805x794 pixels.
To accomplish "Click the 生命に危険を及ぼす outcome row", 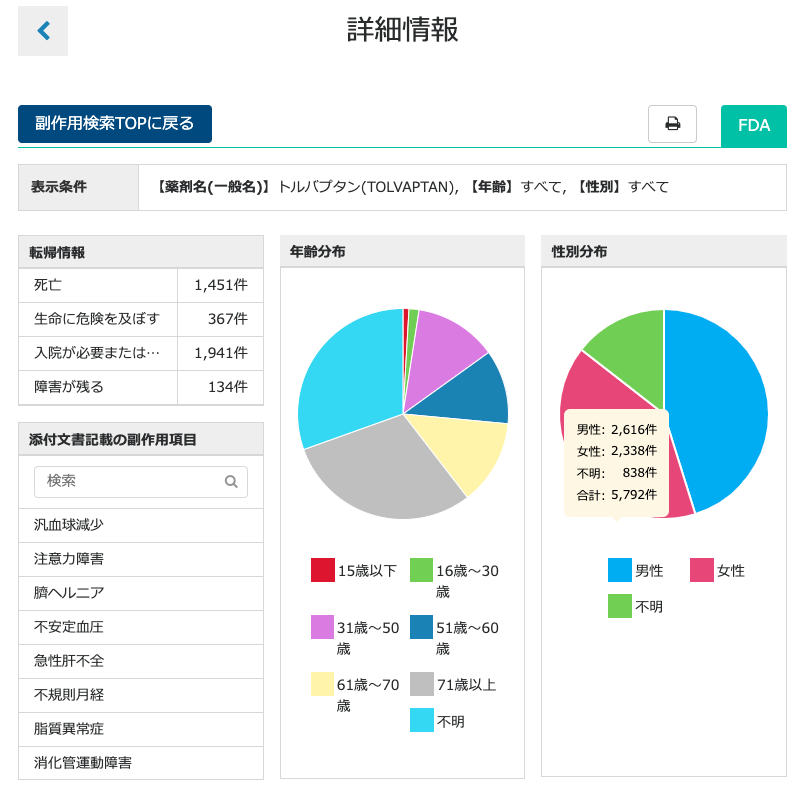I will pos(141,319).
